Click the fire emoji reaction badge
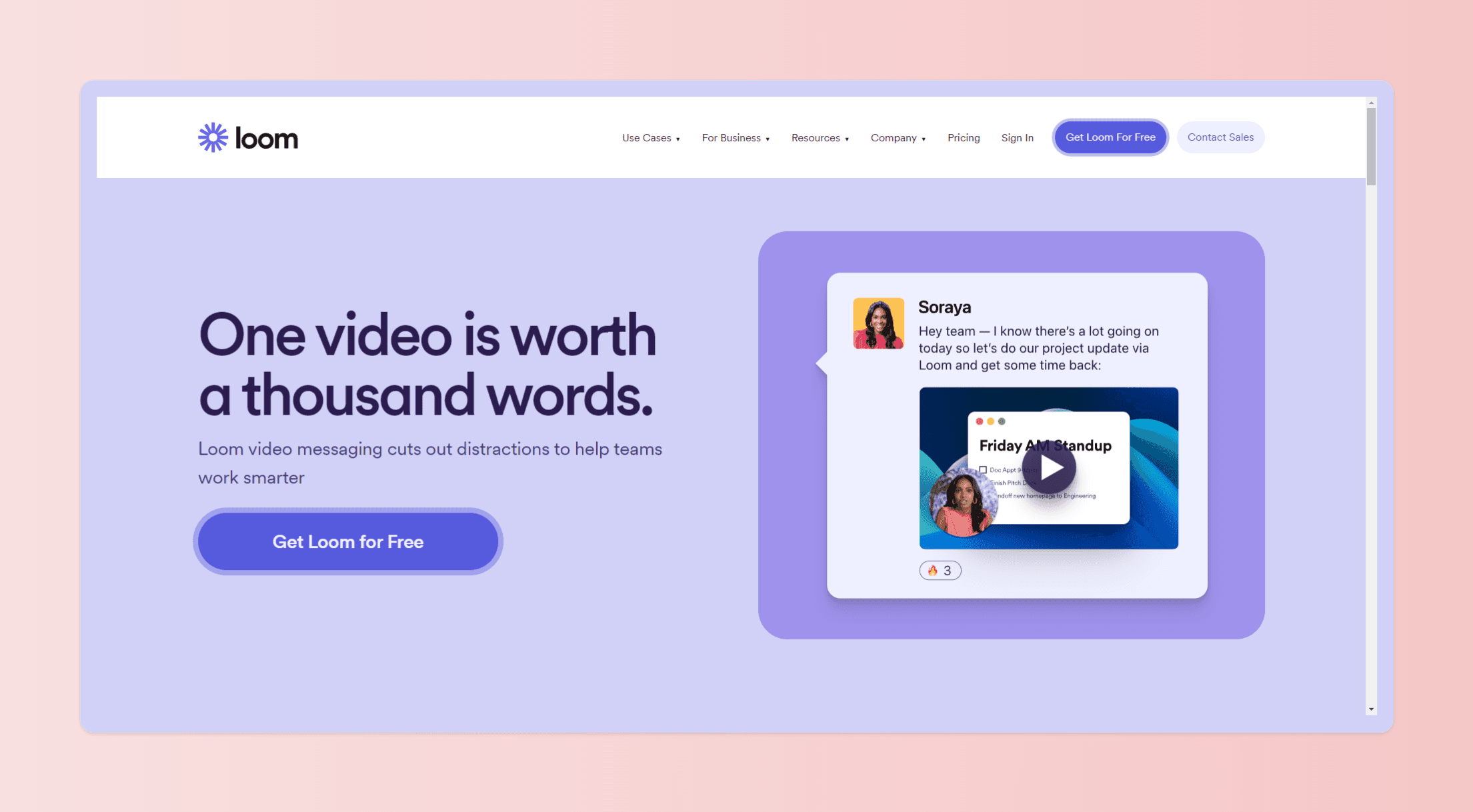 click(940, 571)
